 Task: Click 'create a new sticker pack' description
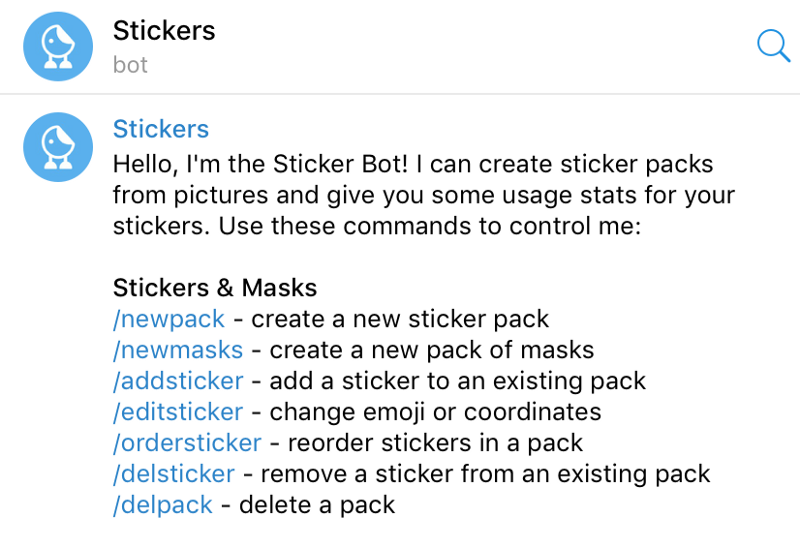point(400,319)
